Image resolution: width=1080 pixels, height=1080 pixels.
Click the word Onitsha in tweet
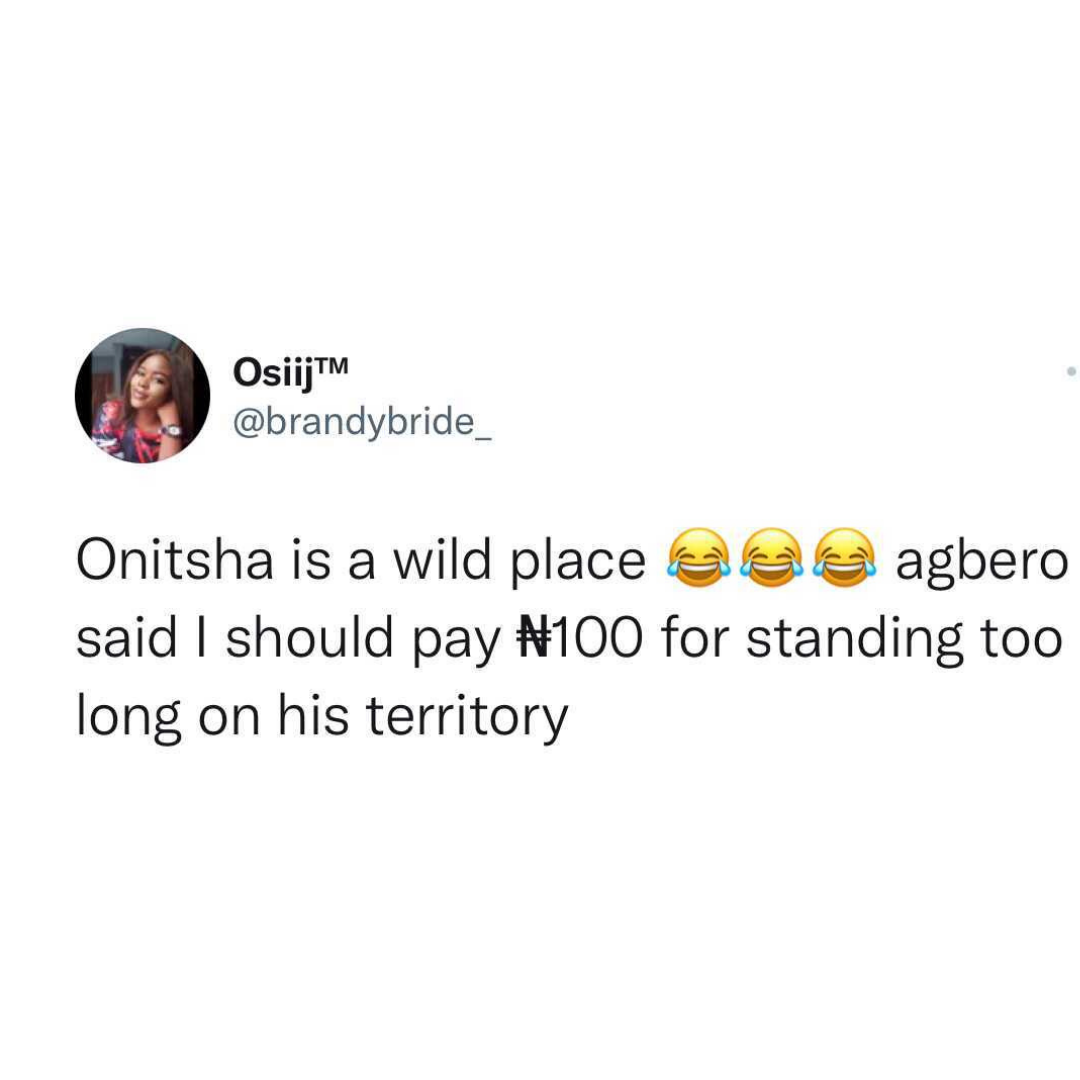tap(175, 559)
